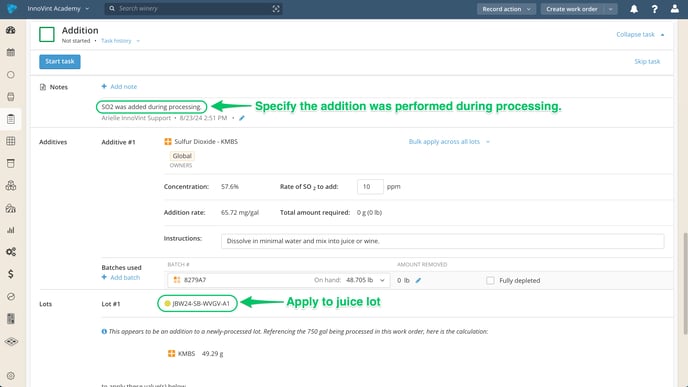Viewport: 688px width, 387px height.
Task: Click the calendar icon in sidebar
Action: click(11, 52)
